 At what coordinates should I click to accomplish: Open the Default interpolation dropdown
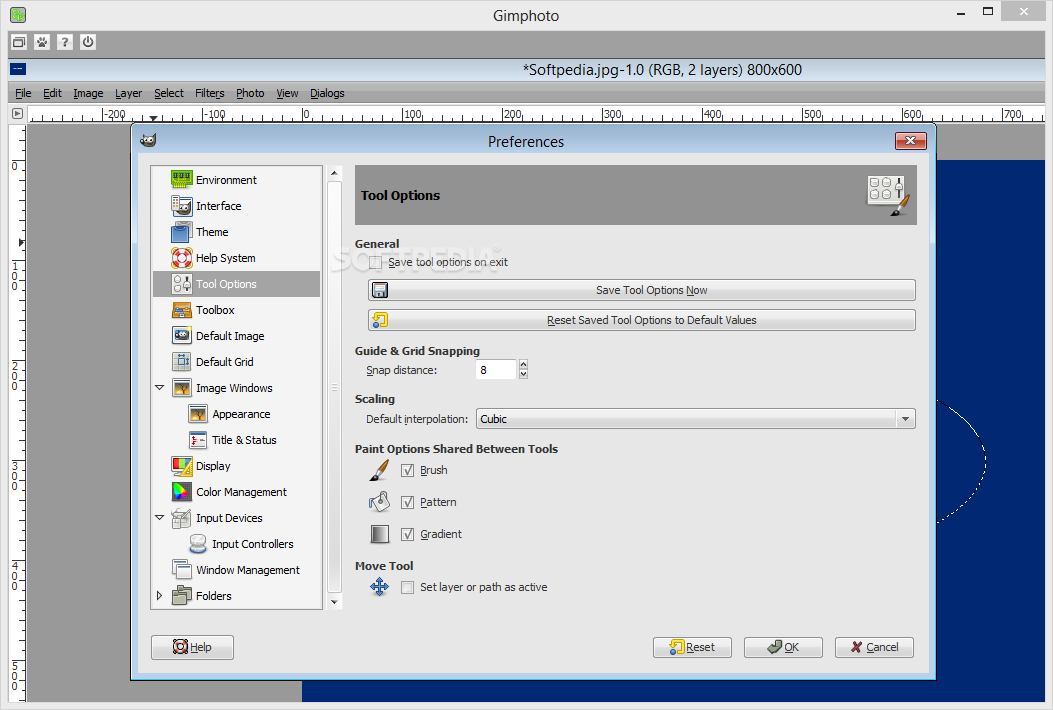click(x=696, y=418)
